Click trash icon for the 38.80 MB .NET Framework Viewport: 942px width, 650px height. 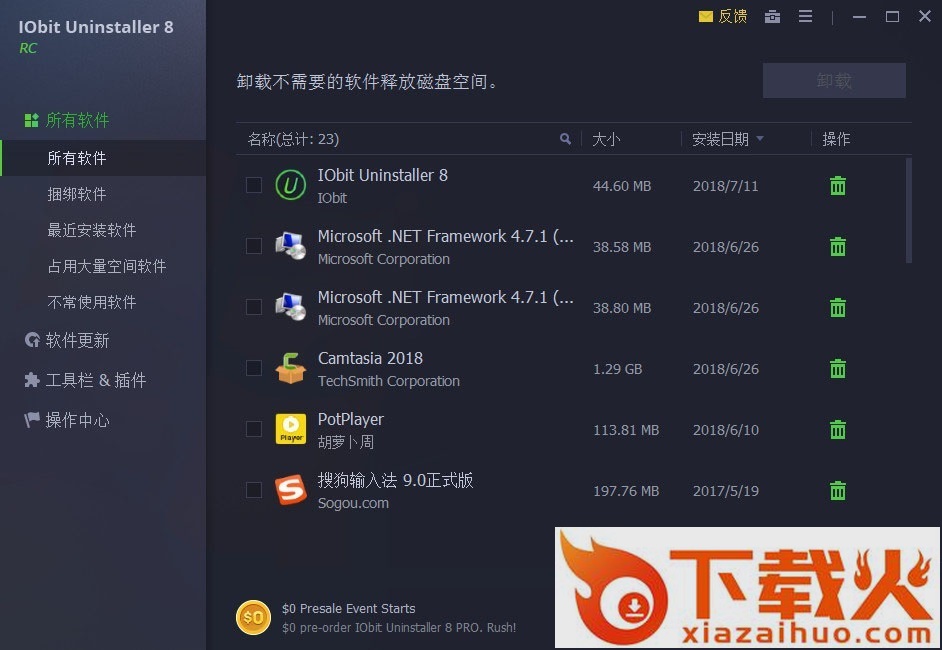click(x=837, y=308)
